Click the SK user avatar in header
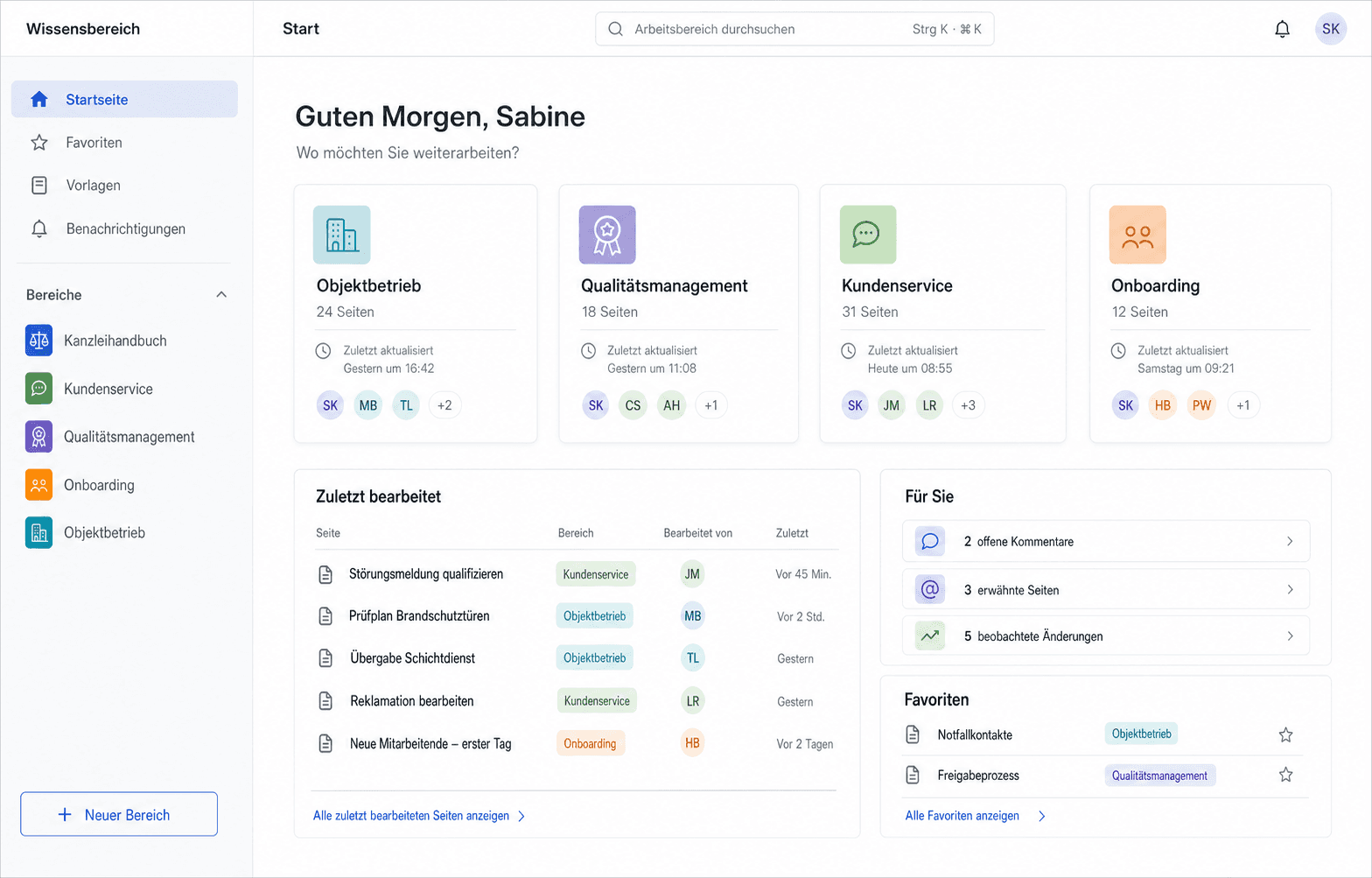Viewport: 1372px width, 878px height. point(1330,29)
